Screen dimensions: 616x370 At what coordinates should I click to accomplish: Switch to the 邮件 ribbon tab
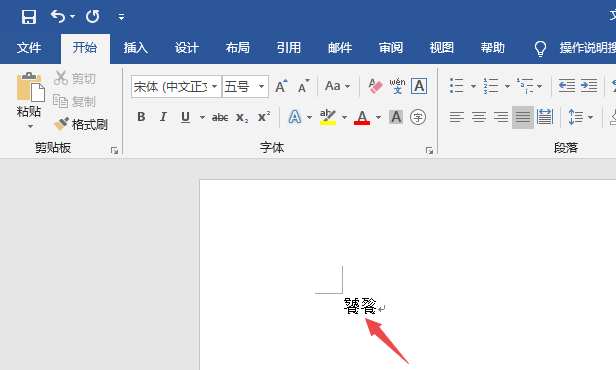pos(340,48)
